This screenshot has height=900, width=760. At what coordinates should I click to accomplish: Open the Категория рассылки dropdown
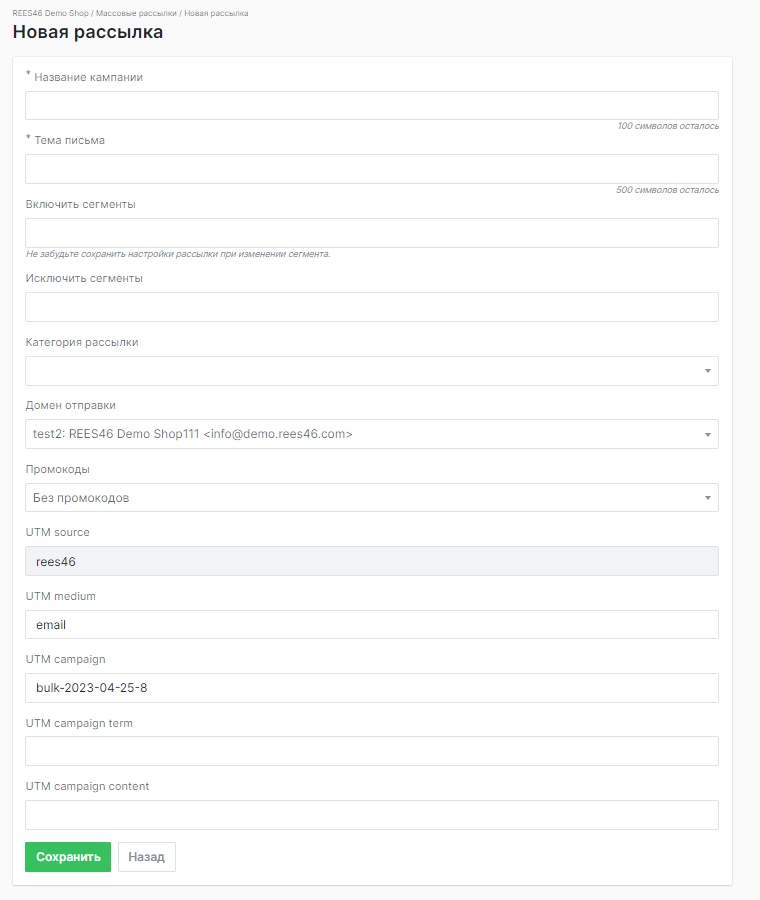(371, 371)
